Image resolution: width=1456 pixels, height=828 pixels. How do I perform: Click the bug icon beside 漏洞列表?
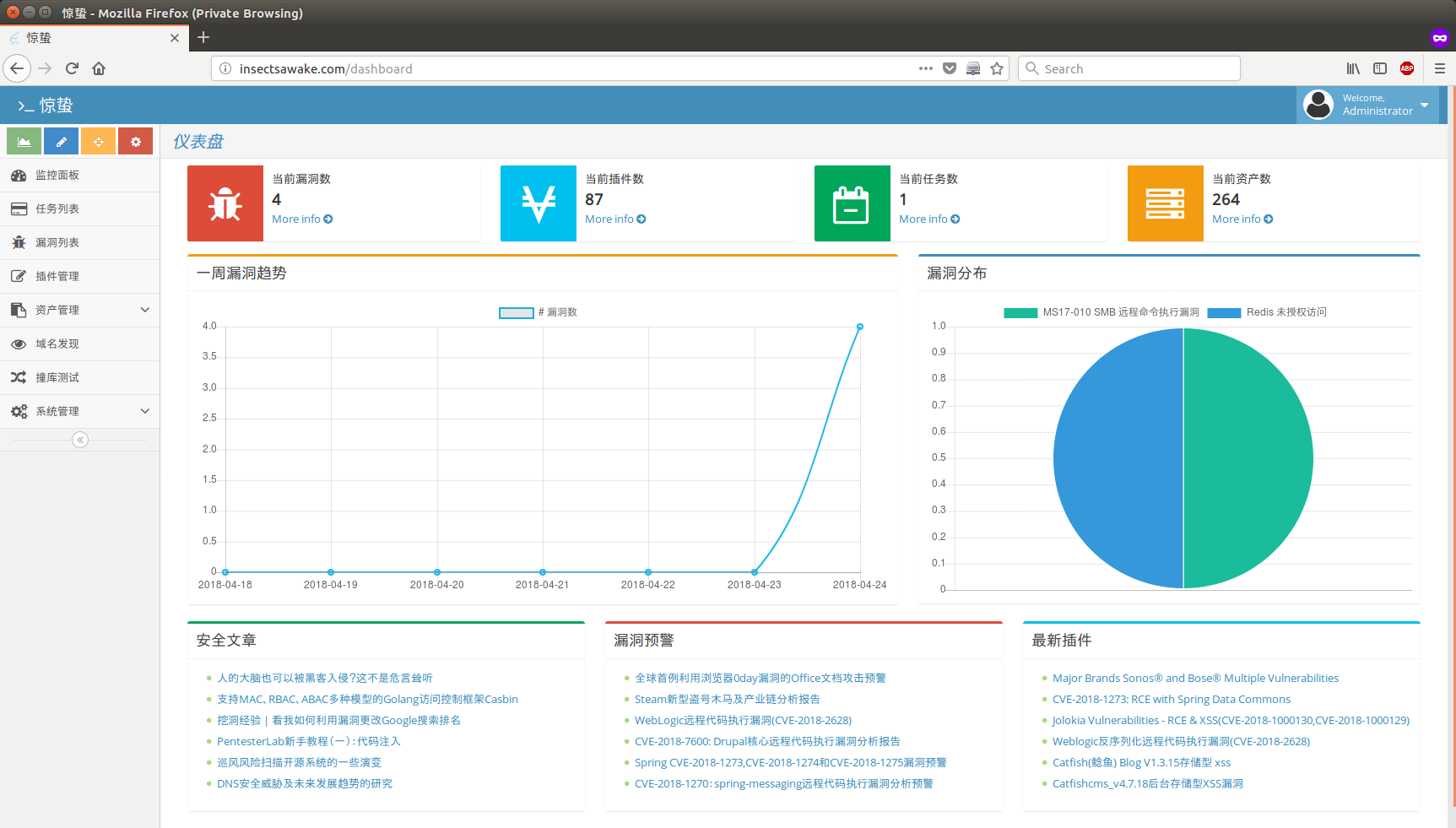click(x=19, y=242)
